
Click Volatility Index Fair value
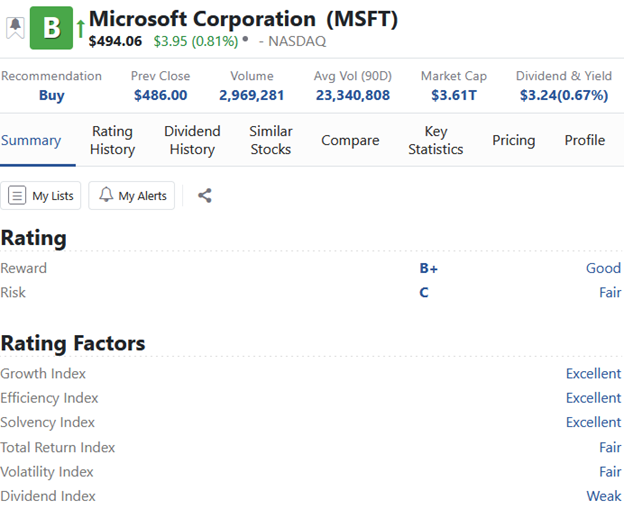[610, 472]
